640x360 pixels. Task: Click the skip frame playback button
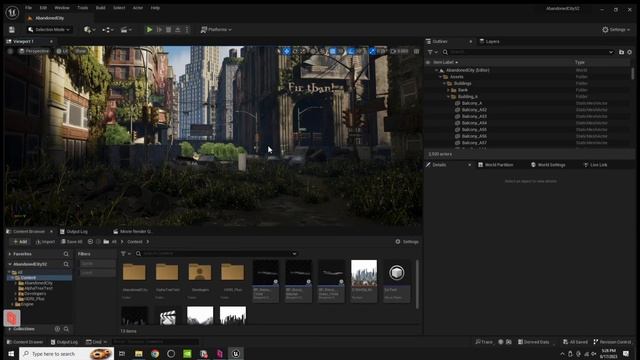(159, 30)
